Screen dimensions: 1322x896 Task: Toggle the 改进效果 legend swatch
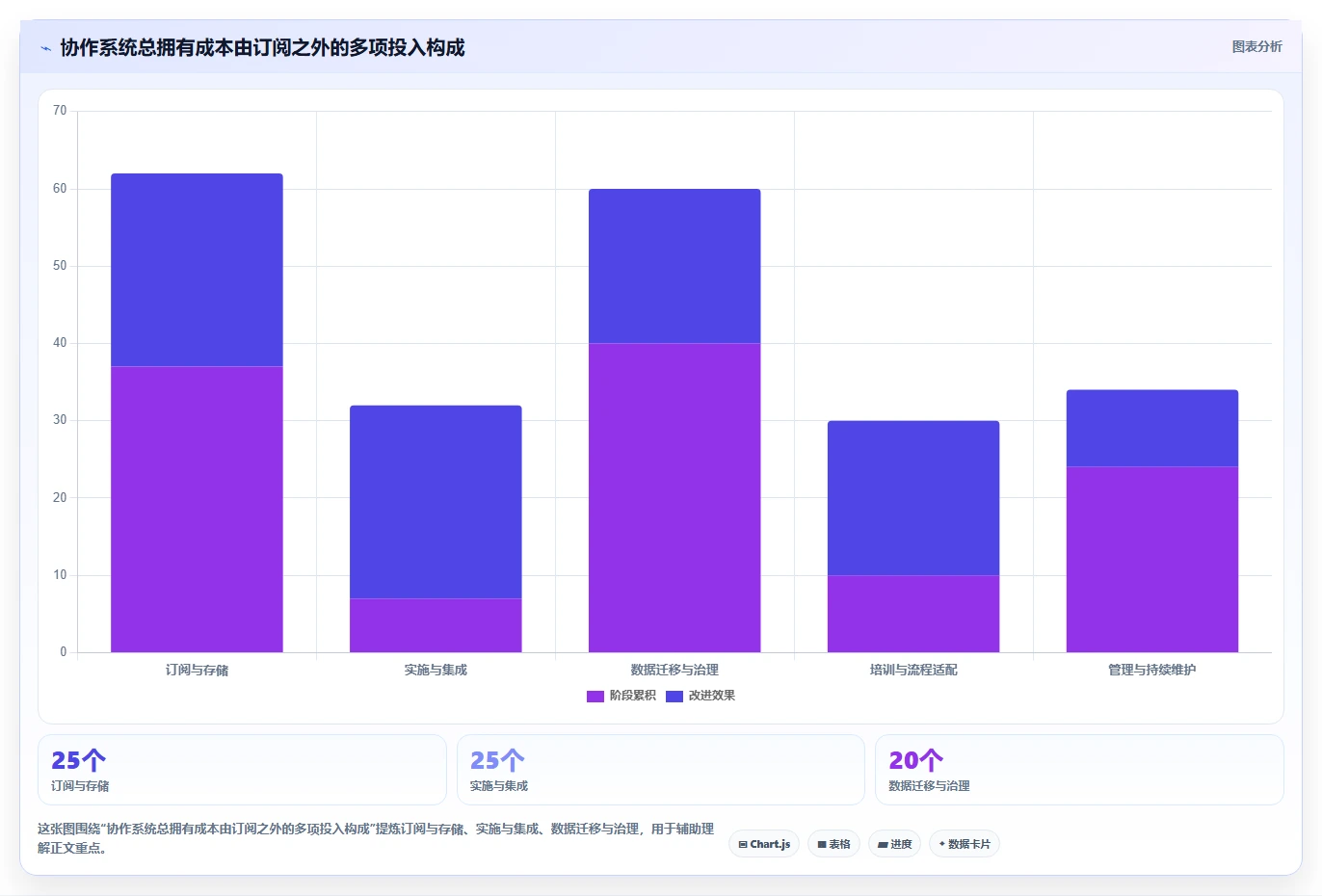click(674, 696)
